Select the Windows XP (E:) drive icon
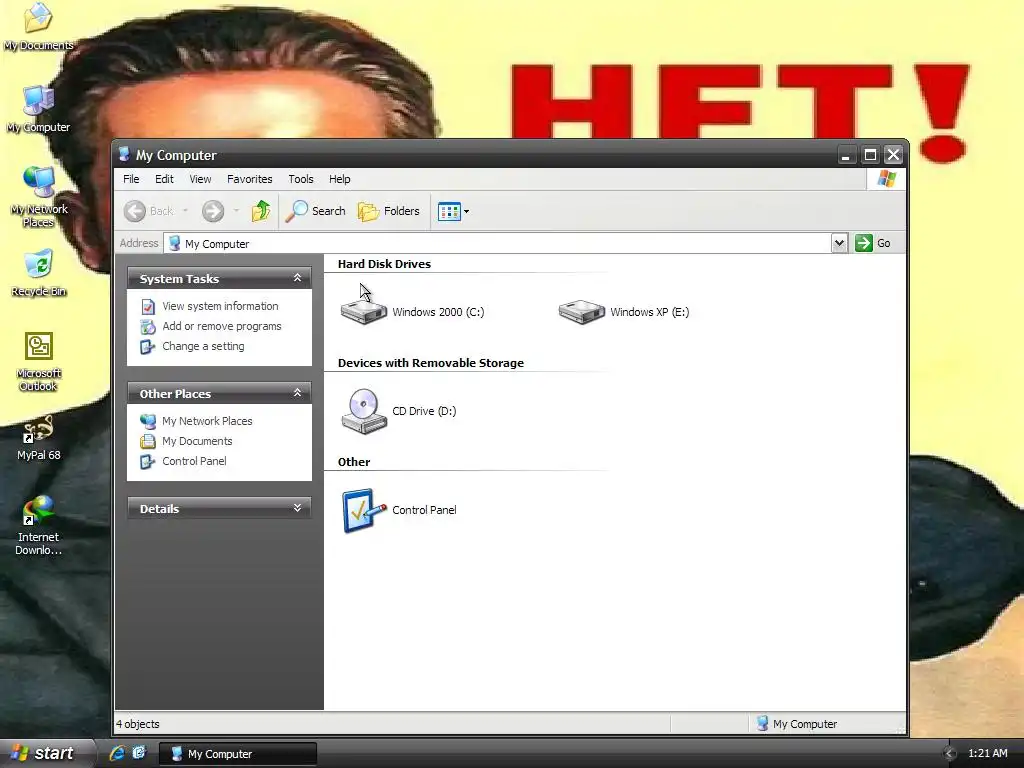Image resolution: width=1024 pixels, height=768 pixels. point(582,311)
